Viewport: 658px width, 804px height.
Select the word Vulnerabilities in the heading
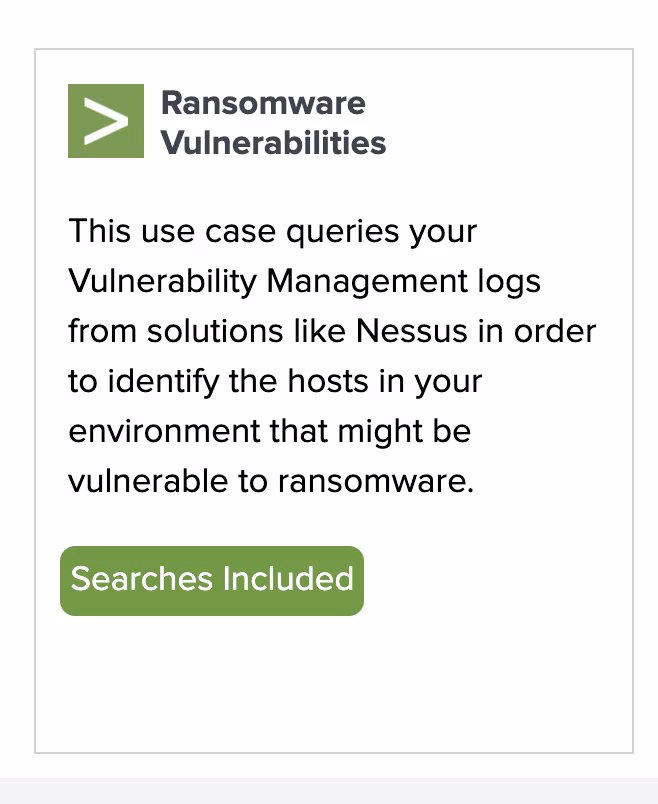pyautogui.click(x=273, y=142)
